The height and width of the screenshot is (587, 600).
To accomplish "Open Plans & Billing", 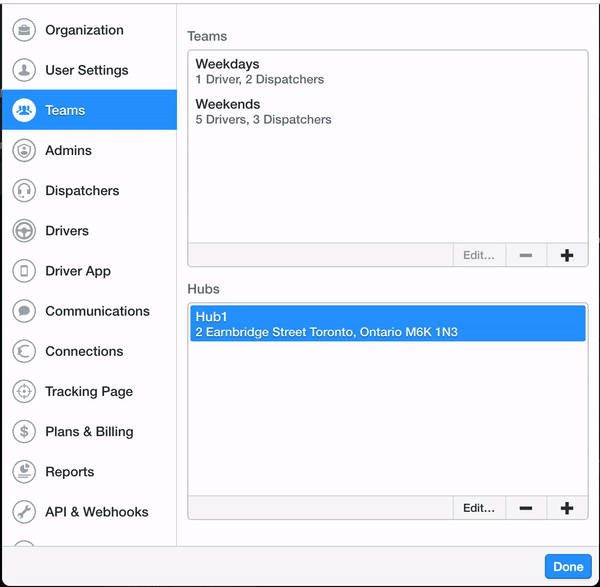I will [x=90, y=432].
